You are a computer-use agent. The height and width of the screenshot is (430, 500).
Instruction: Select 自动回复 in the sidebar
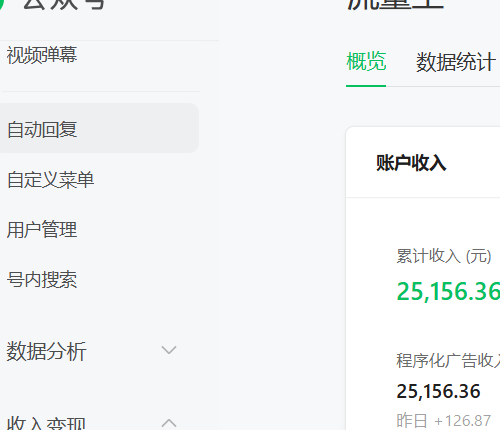99,128
